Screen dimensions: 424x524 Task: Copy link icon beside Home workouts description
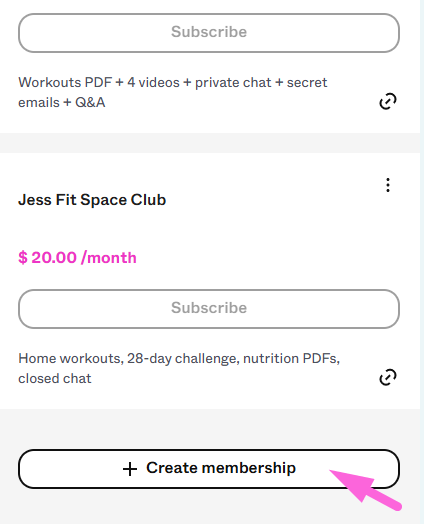click(x=388, y=377)
